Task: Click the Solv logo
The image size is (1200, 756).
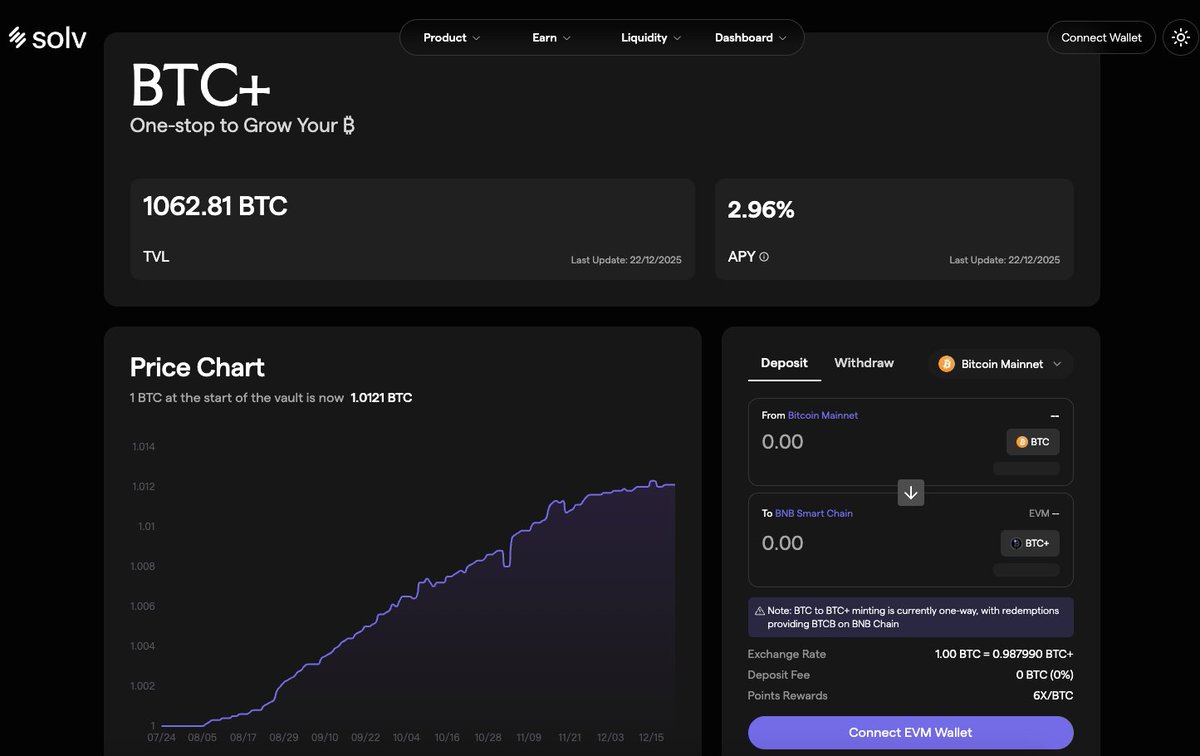Action: point(47,38)
